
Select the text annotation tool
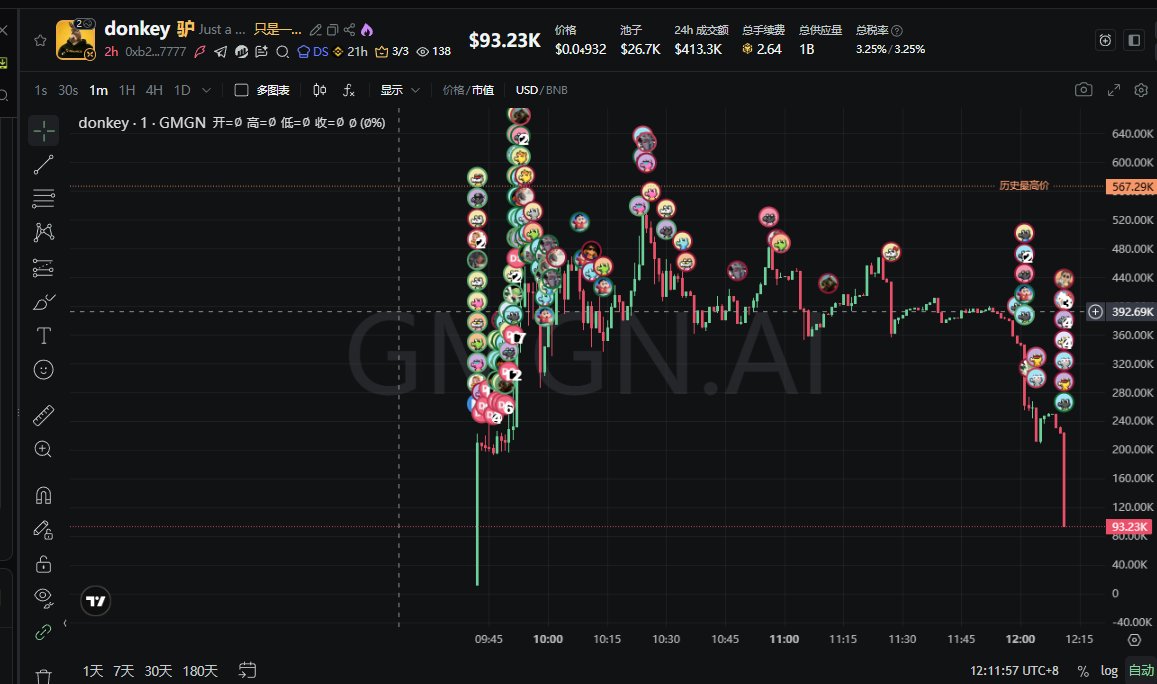click(x=44, y=336)
